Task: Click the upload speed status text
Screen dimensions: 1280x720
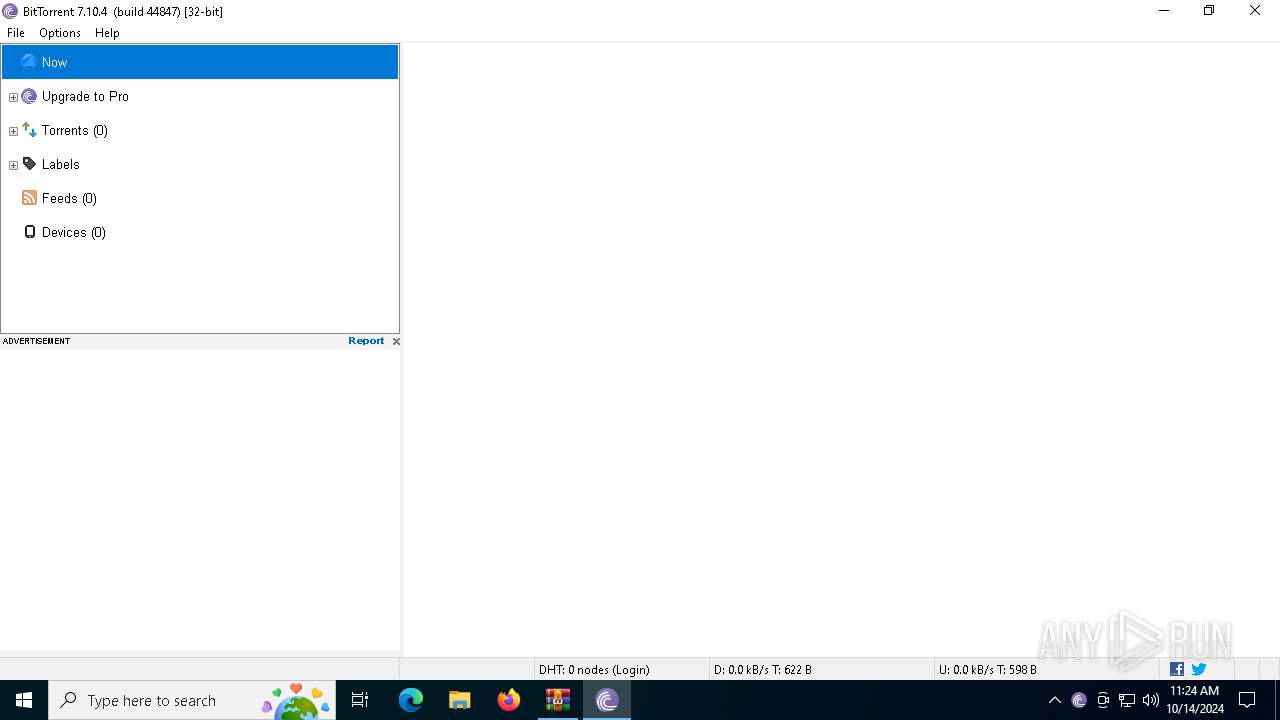Action: click(x=987, y=670)
